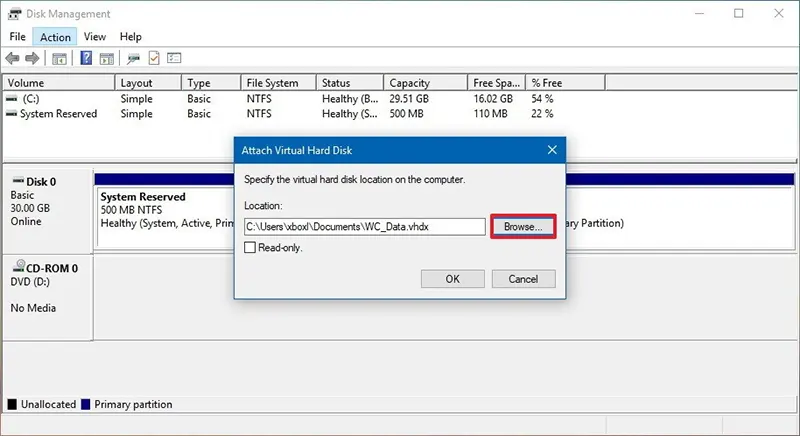Open Help via blue question mark icon

pyautogui.click(x=86, y=58)
